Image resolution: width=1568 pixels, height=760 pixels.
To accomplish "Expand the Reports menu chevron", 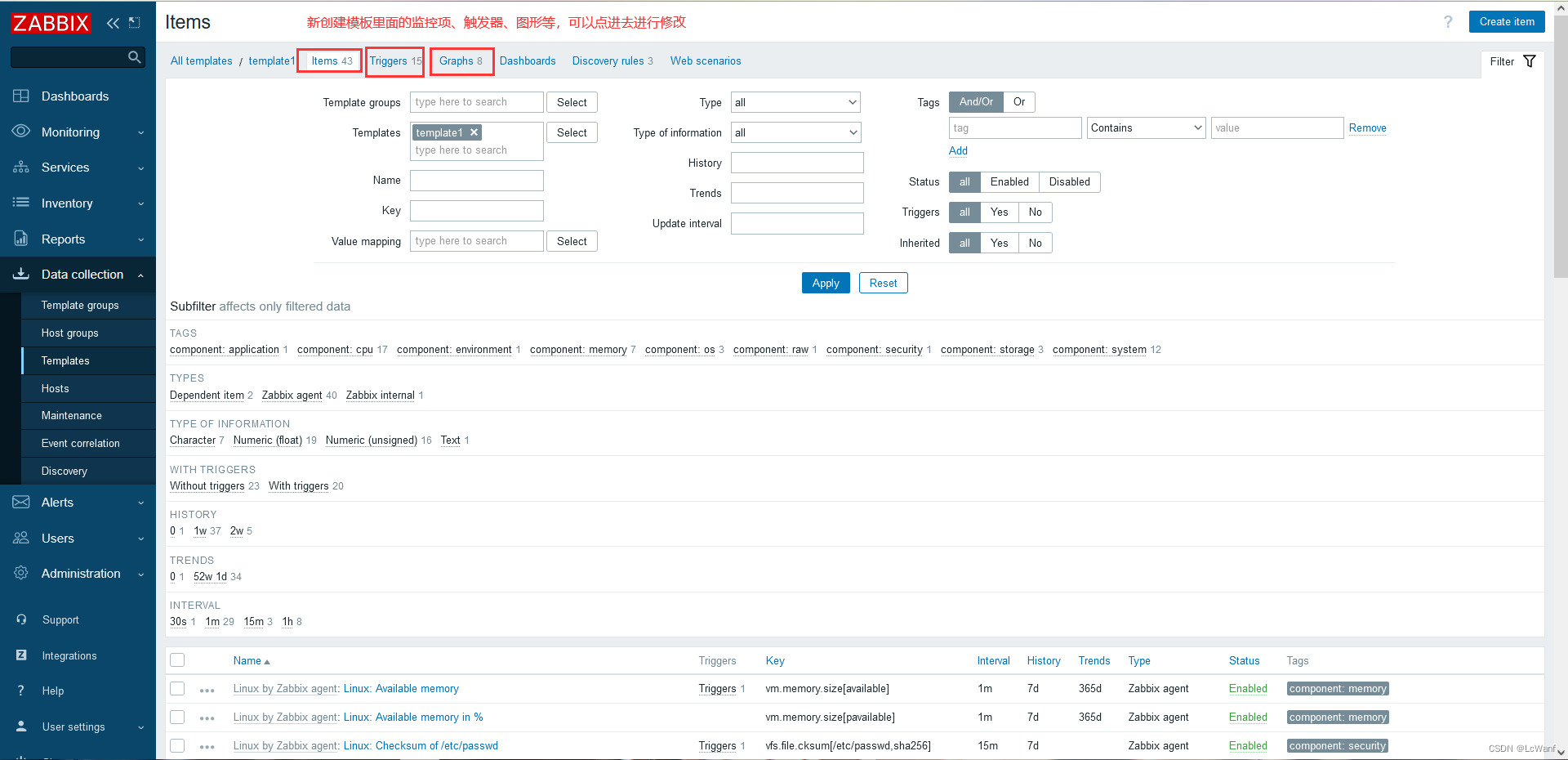I will click(140, 239).
